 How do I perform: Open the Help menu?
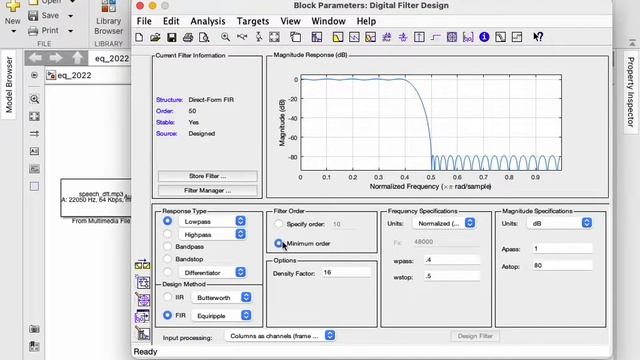point(366,21)
